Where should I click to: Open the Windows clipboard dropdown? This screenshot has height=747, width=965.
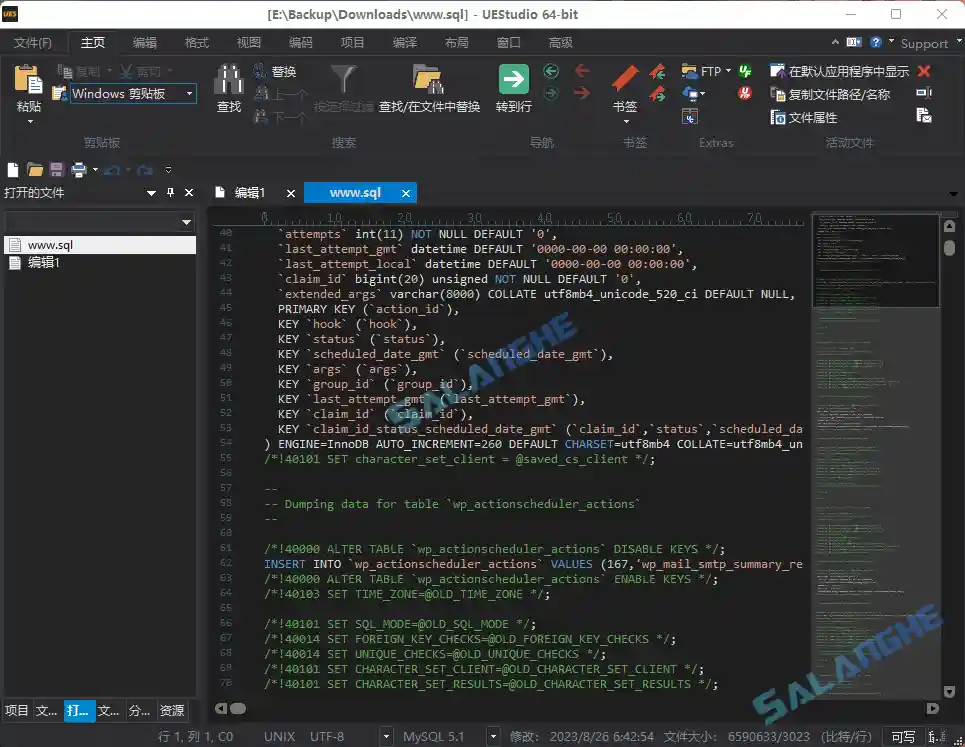click(189, 94)
